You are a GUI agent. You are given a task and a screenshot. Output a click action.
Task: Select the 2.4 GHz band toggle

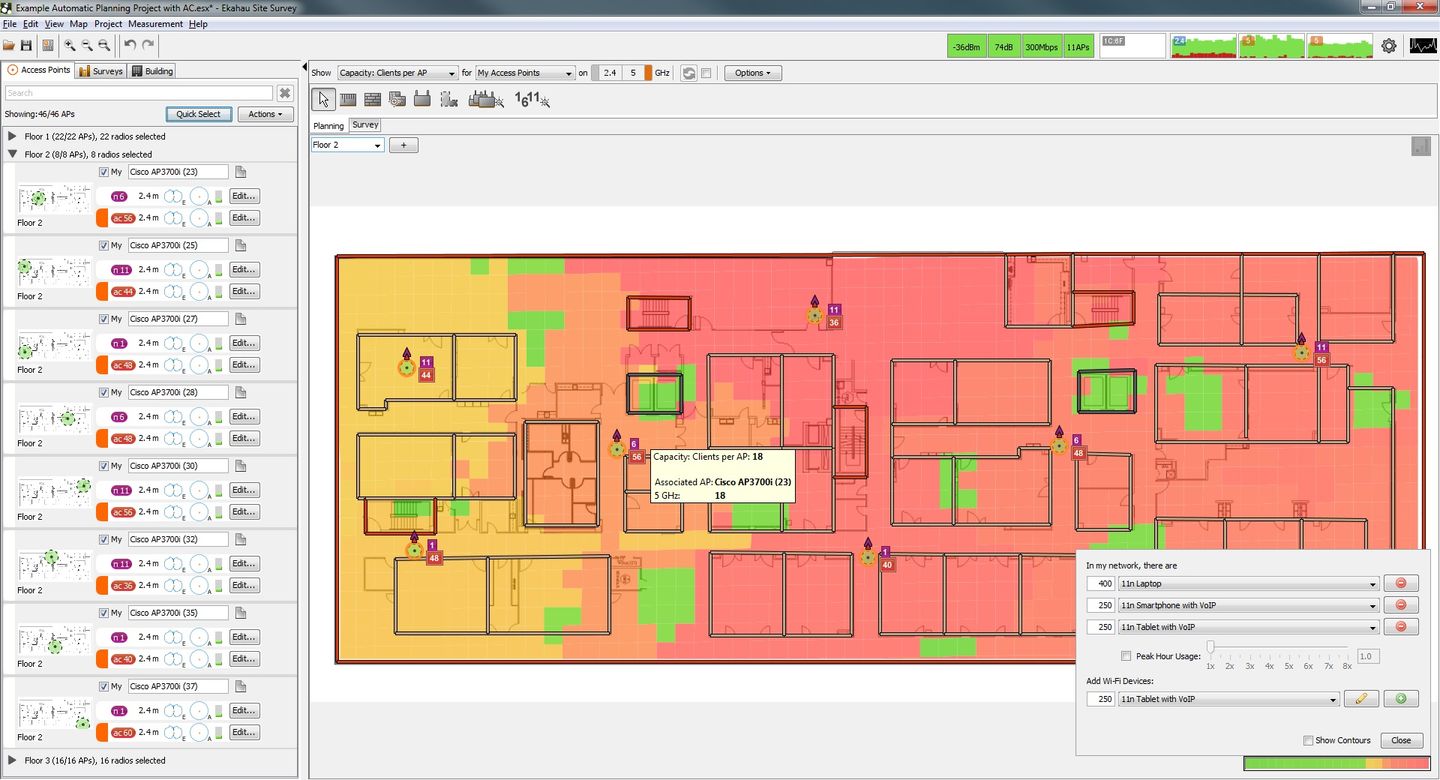(609, 73)
